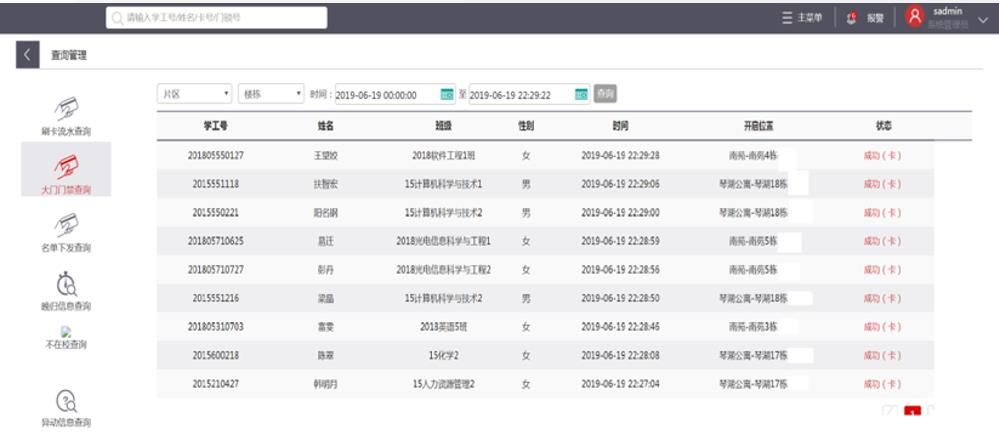
Task: Open the start time calendar picker icon
Action: (x=447, y=95)
